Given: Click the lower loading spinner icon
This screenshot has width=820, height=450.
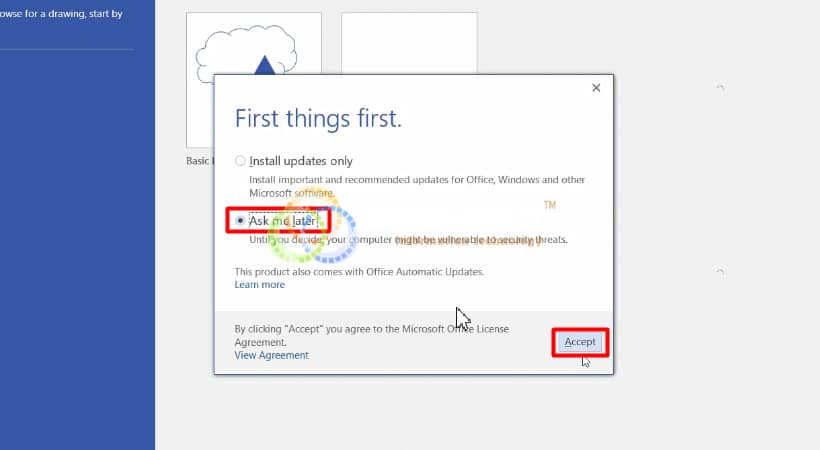Looking at the screenshot, I should (720, 272).
